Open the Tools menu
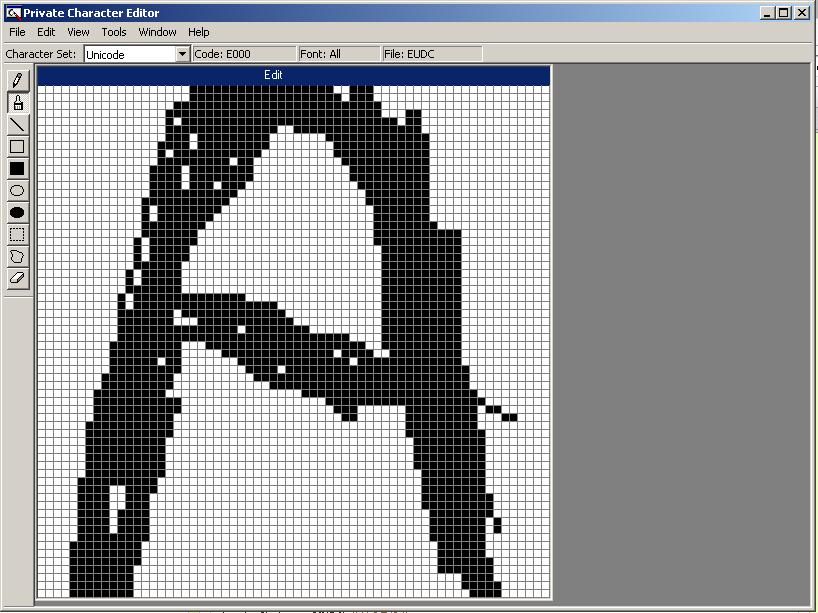Image resolution: width=818 pixels, height=613 pixels. [x=114, y=32]
